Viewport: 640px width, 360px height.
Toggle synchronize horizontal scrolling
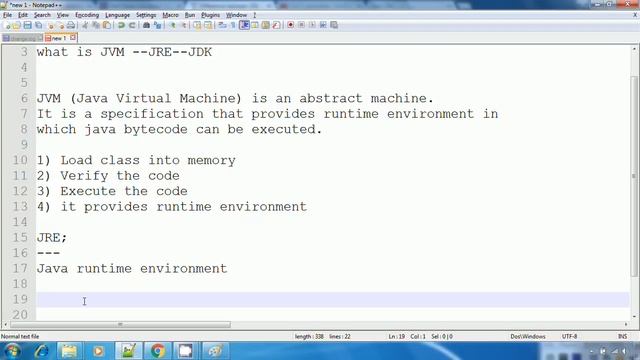point(208,25)
